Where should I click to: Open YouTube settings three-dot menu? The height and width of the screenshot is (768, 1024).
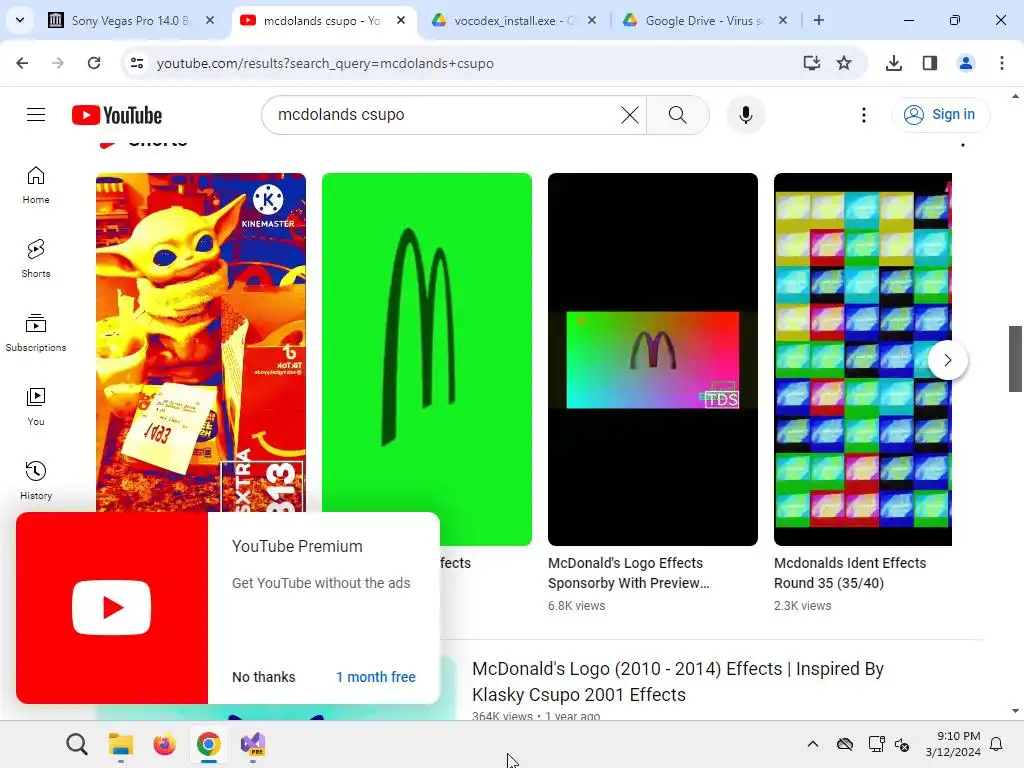pos(863,115)
